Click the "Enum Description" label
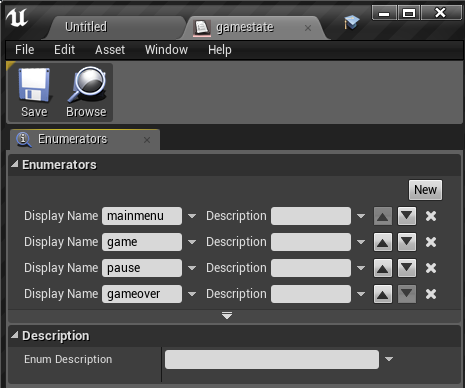This screenshot has height=388, width=465. pos(68,359)
